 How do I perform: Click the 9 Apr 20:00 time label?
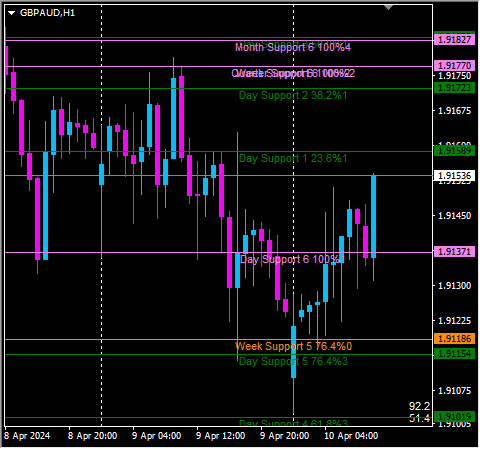coord(285,436)
